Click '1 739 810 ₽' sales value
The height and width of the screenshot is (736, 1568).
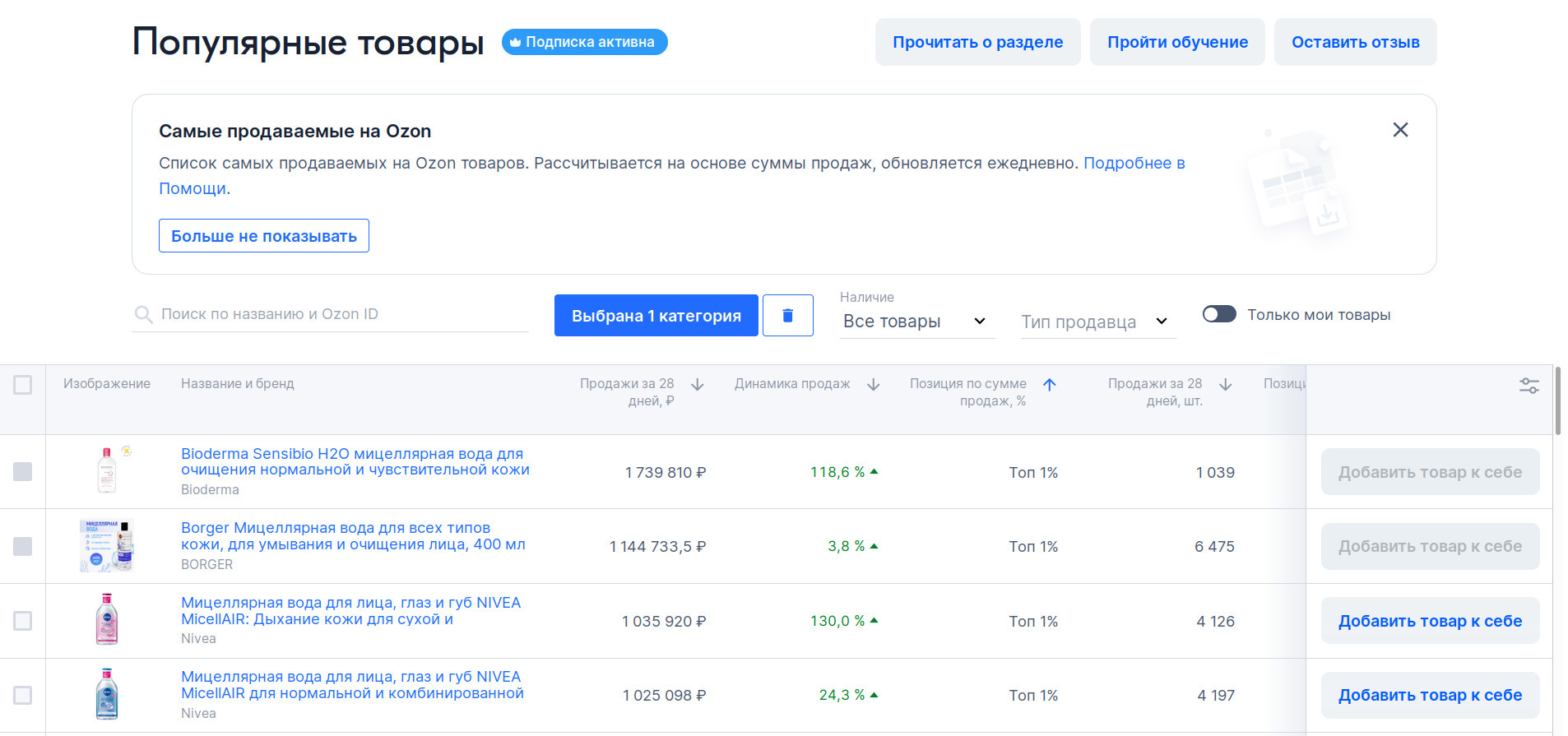pyautogui.click(x=666, y=472)
